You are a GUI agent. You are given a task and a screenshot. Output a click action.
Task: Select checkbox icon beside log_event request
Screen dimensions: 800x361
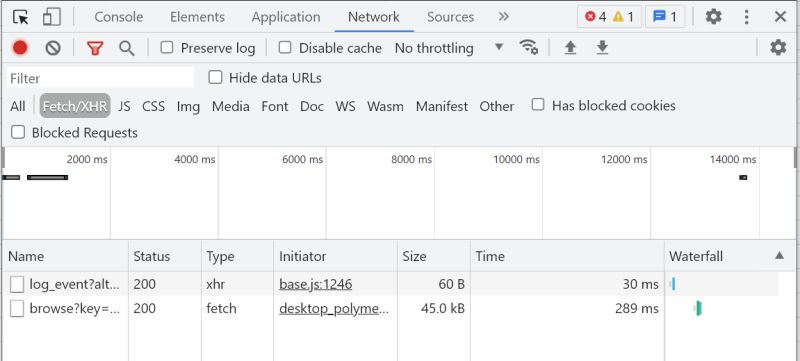tap(17, 285)
